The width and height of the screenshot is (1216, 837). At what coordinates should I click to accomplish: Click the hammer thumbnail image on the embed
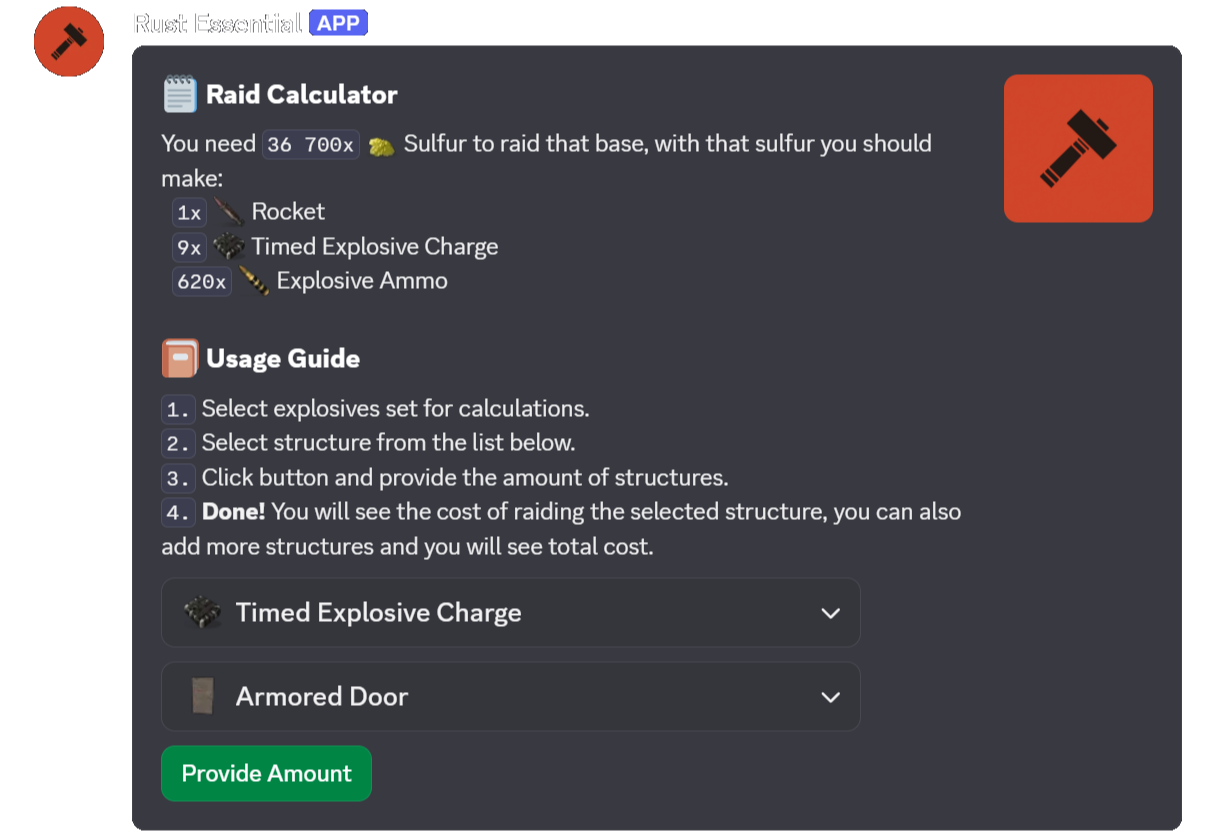coord(1078,148)
